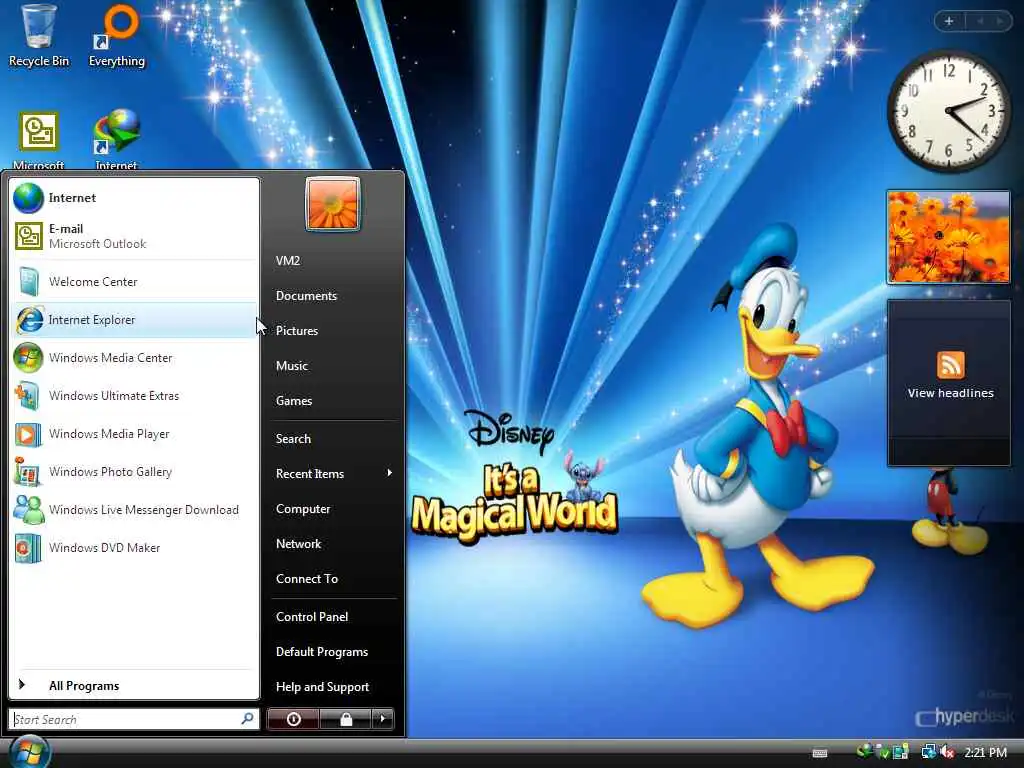Viewport: 1024px width, 768px height.
Task: Click the network tray icon
Action: pos(928,752)
